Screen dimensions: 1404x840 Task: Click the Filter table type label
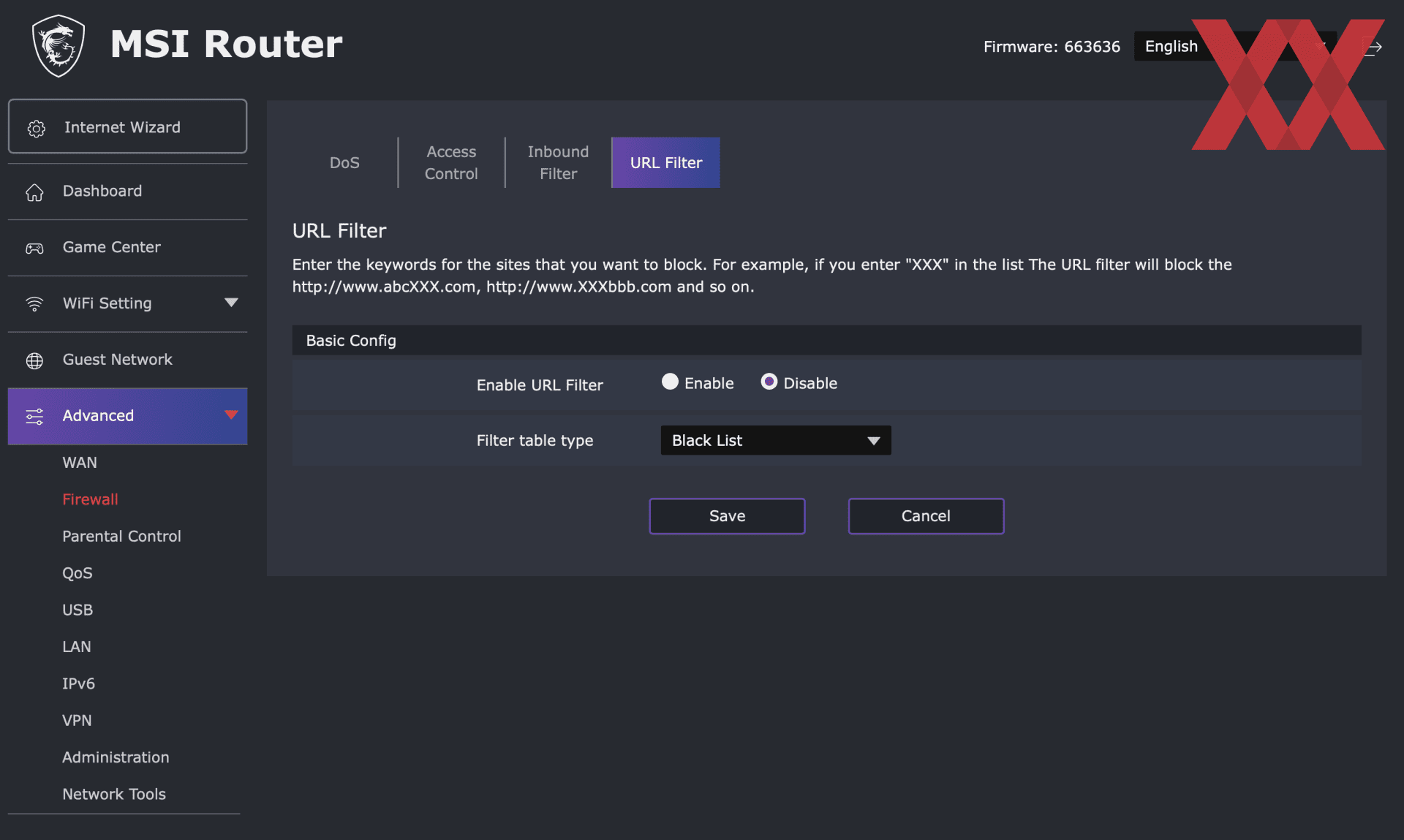tap(535, 441)
